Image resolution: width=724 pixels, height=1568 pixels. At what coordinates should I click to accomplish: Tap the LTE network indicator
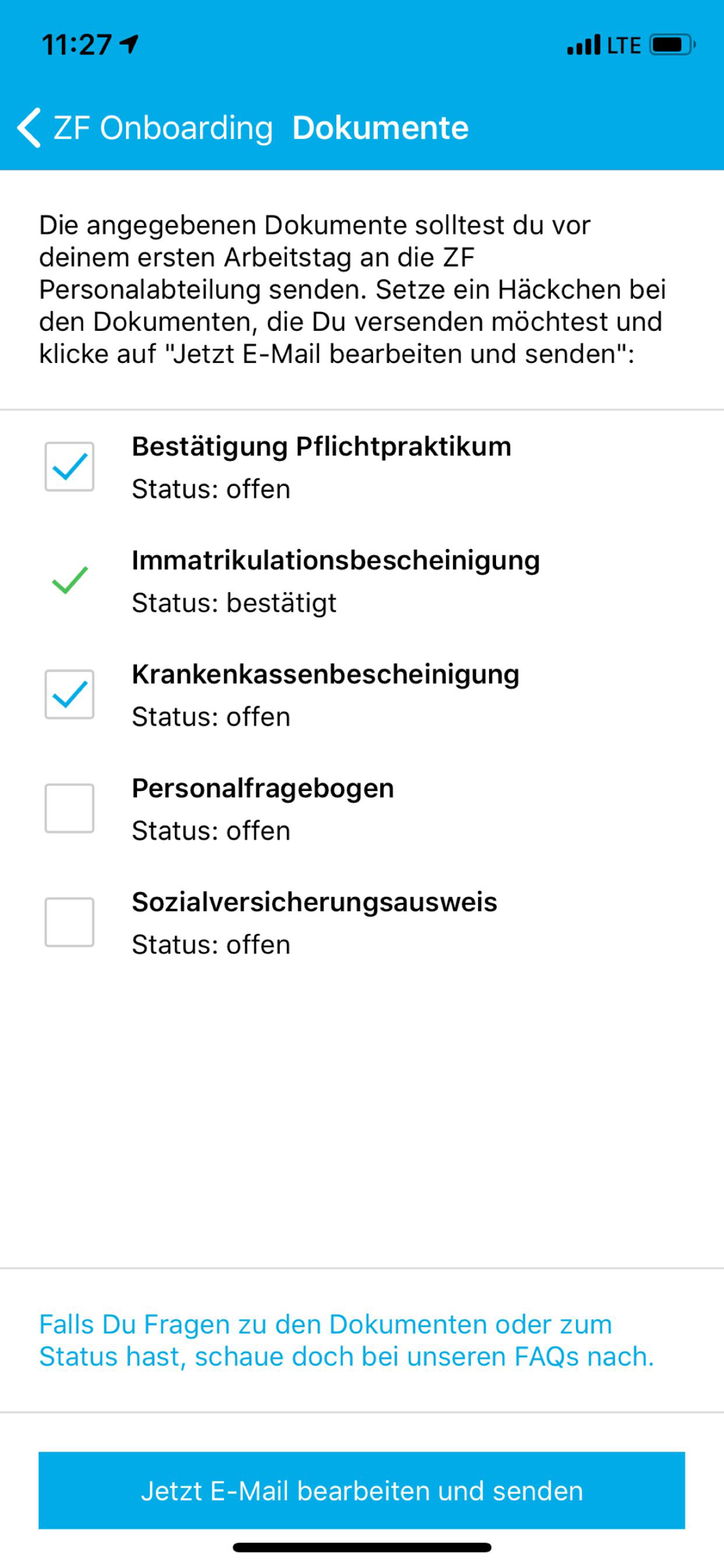click(x=624, y=45)
